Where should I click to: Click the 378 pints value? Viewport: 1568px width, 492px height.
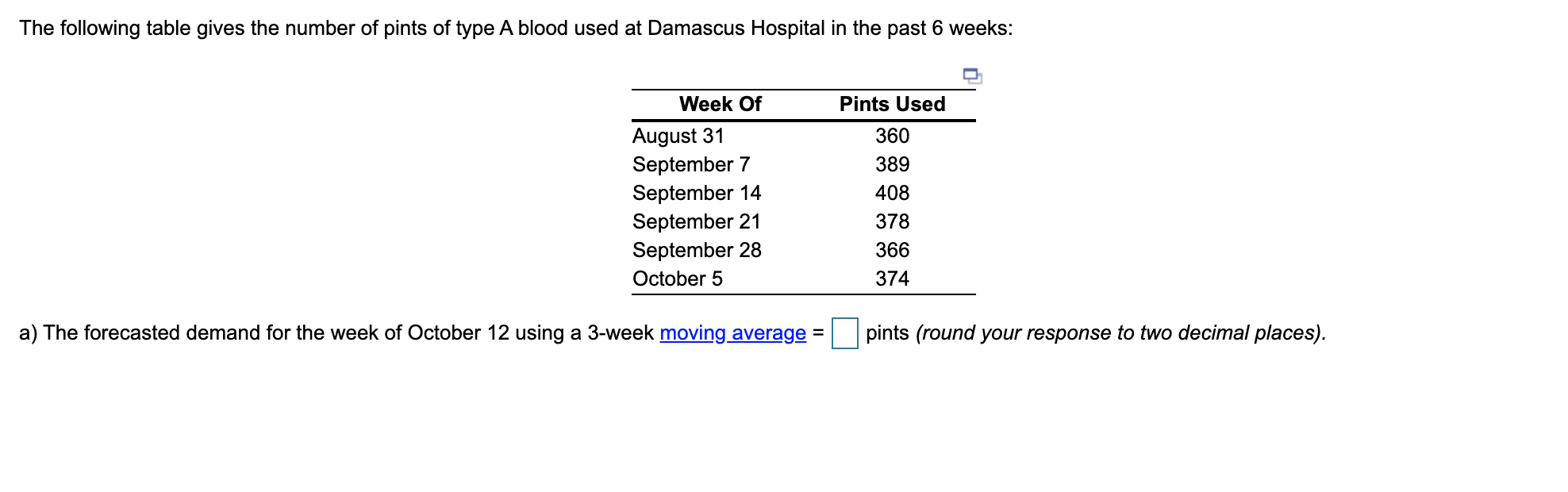tap(892, 221)
